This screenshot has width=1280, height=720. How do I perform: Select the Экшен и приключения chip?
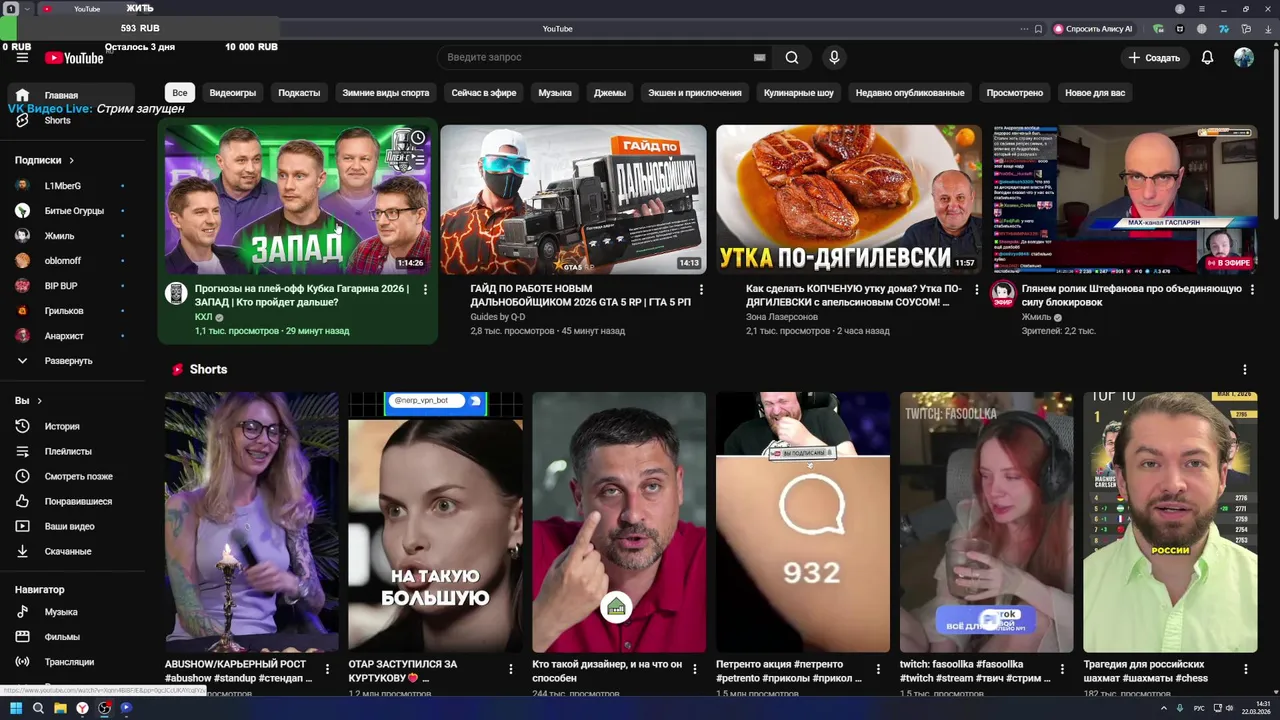(695, 93)
